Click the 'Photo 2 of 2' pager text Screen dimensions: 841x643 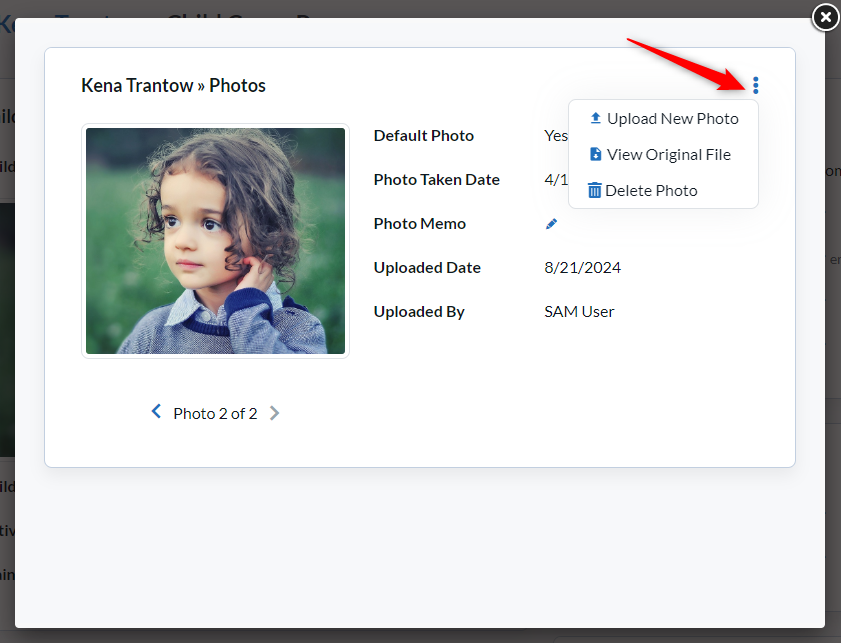pos(215,413)
